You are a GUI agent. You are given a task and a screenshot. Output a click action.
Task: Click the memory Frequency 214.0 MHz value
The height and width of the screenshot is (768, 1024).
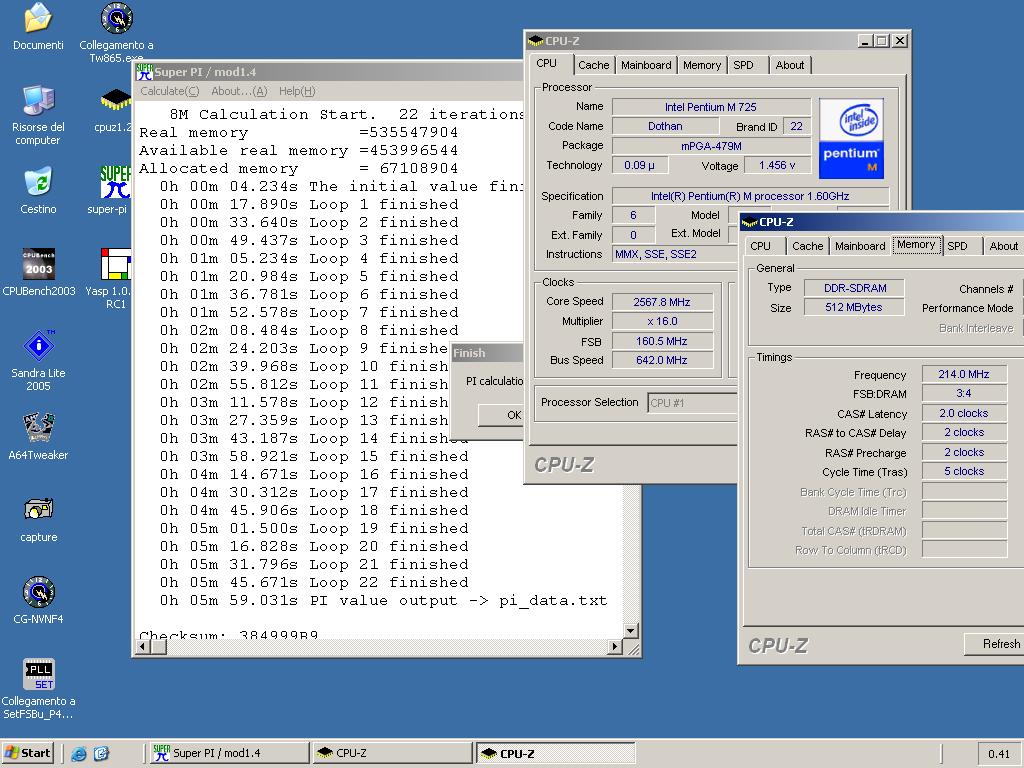[964, 374]
